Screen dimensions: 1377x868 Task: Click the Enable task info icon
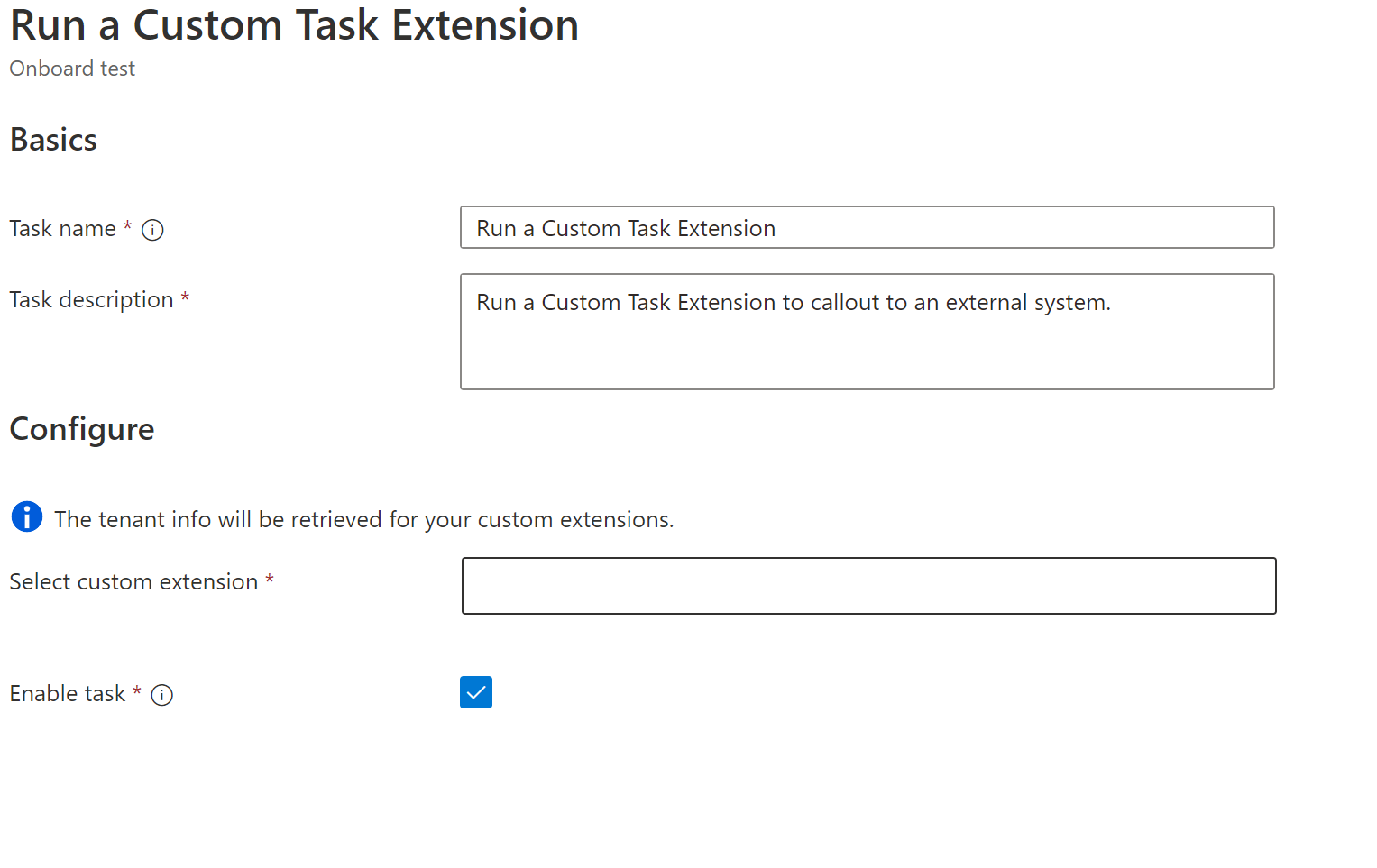coord(162,695)
